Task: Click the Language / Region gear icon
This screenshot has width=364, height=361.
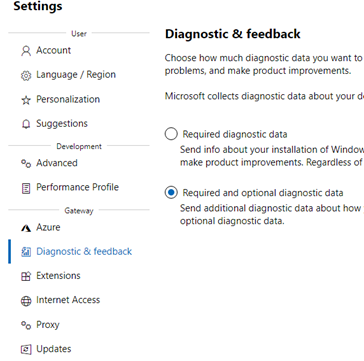Action: pos(26,75)
